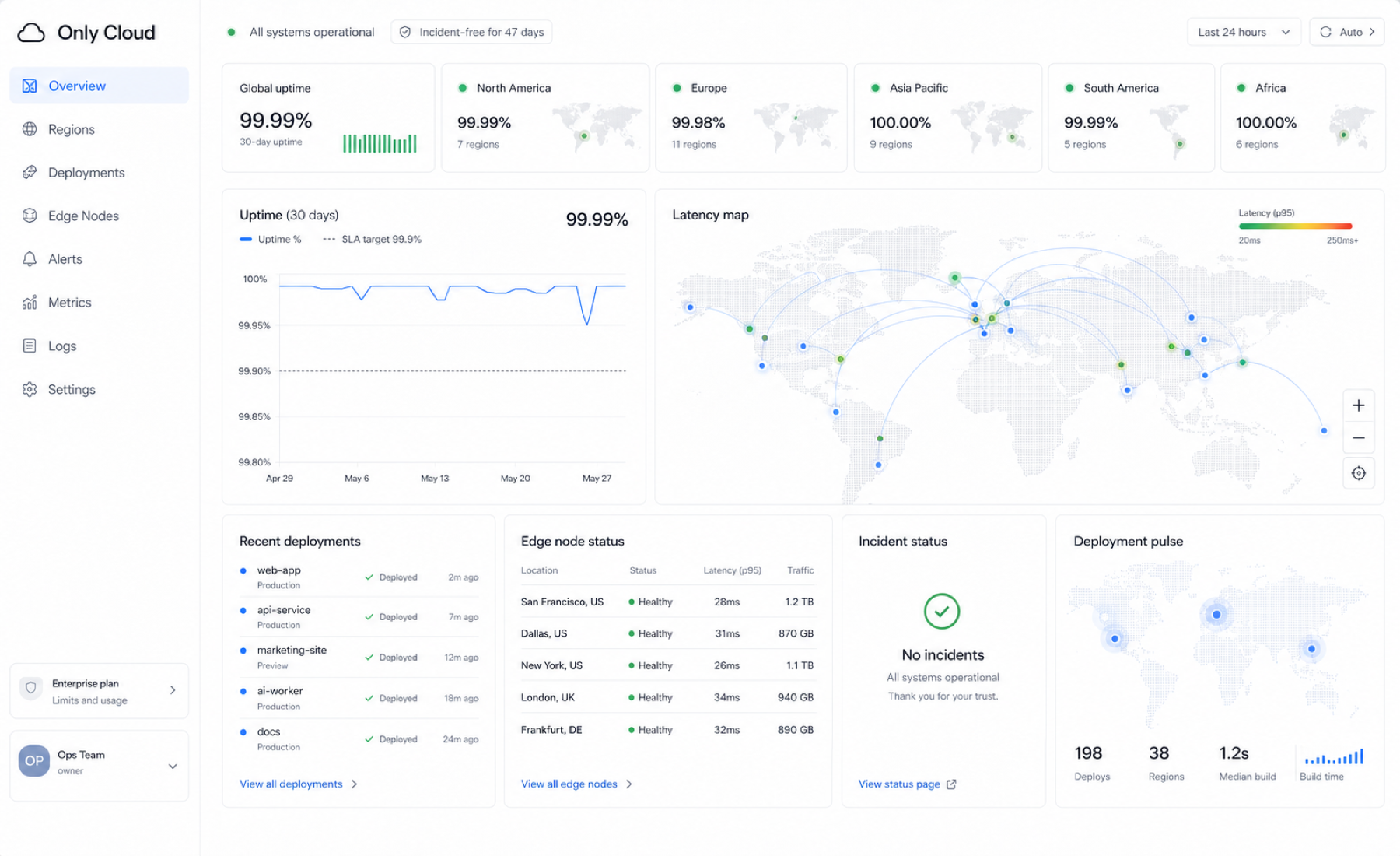Click the Incident-free for 47 days badge
This screenshot has width=1400, height=856.
tap(471, 32)
